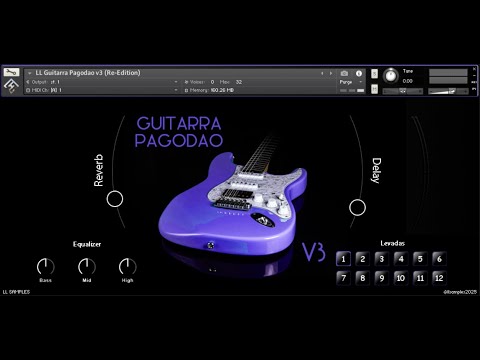This screenshot has height=360, width=480.
Task: Click the purple 'V3' text
Action: pyautogui.click(x=314, y=252)
